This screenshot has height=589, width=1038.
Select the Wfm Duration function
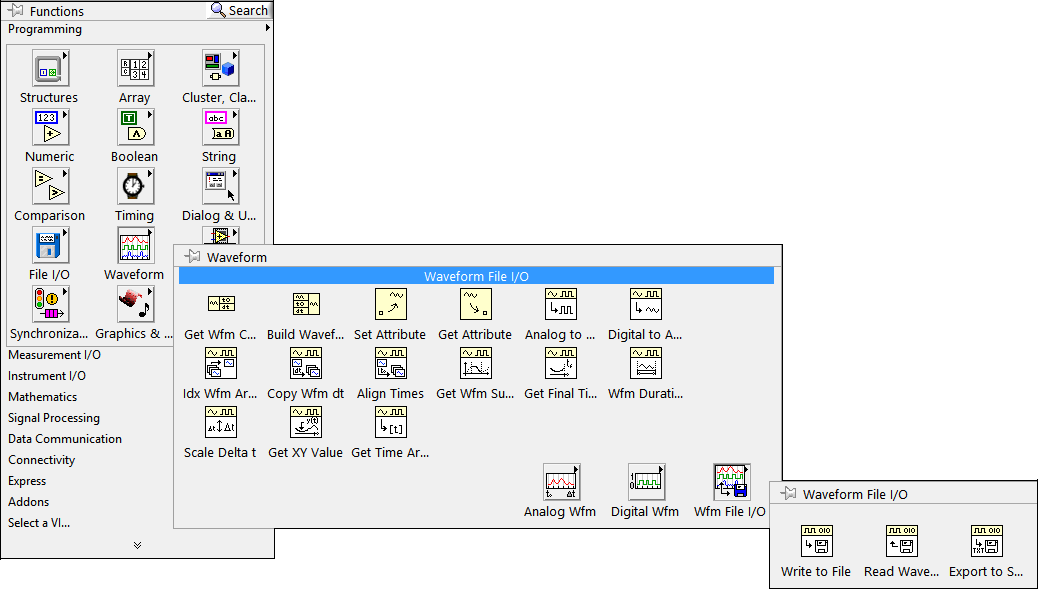pyautogui.click(x=645, y=363)
